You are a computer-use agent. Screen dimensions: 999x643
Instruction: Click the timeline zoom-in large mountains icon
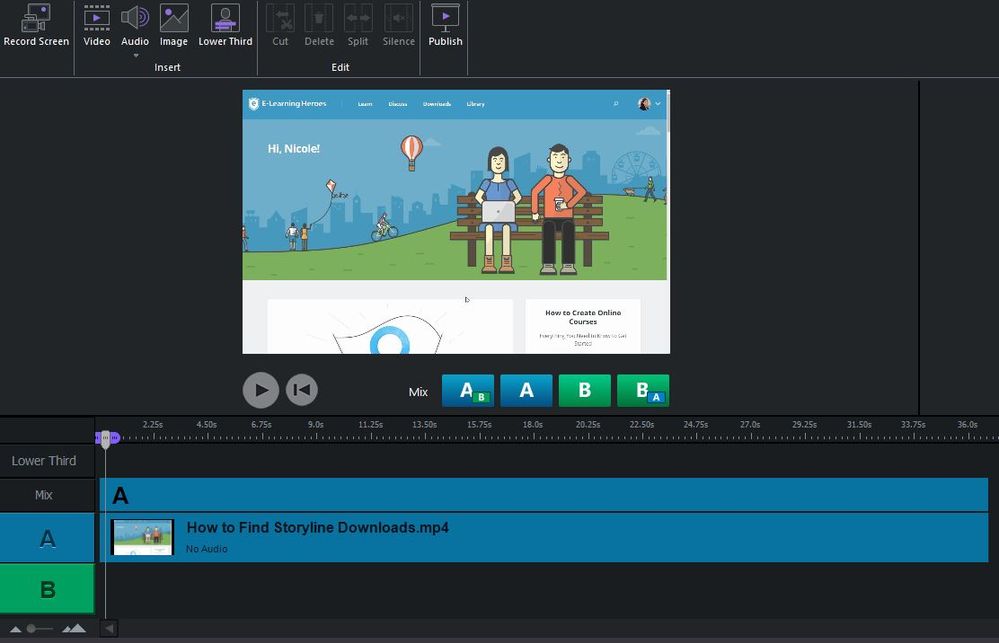point(74,628)
